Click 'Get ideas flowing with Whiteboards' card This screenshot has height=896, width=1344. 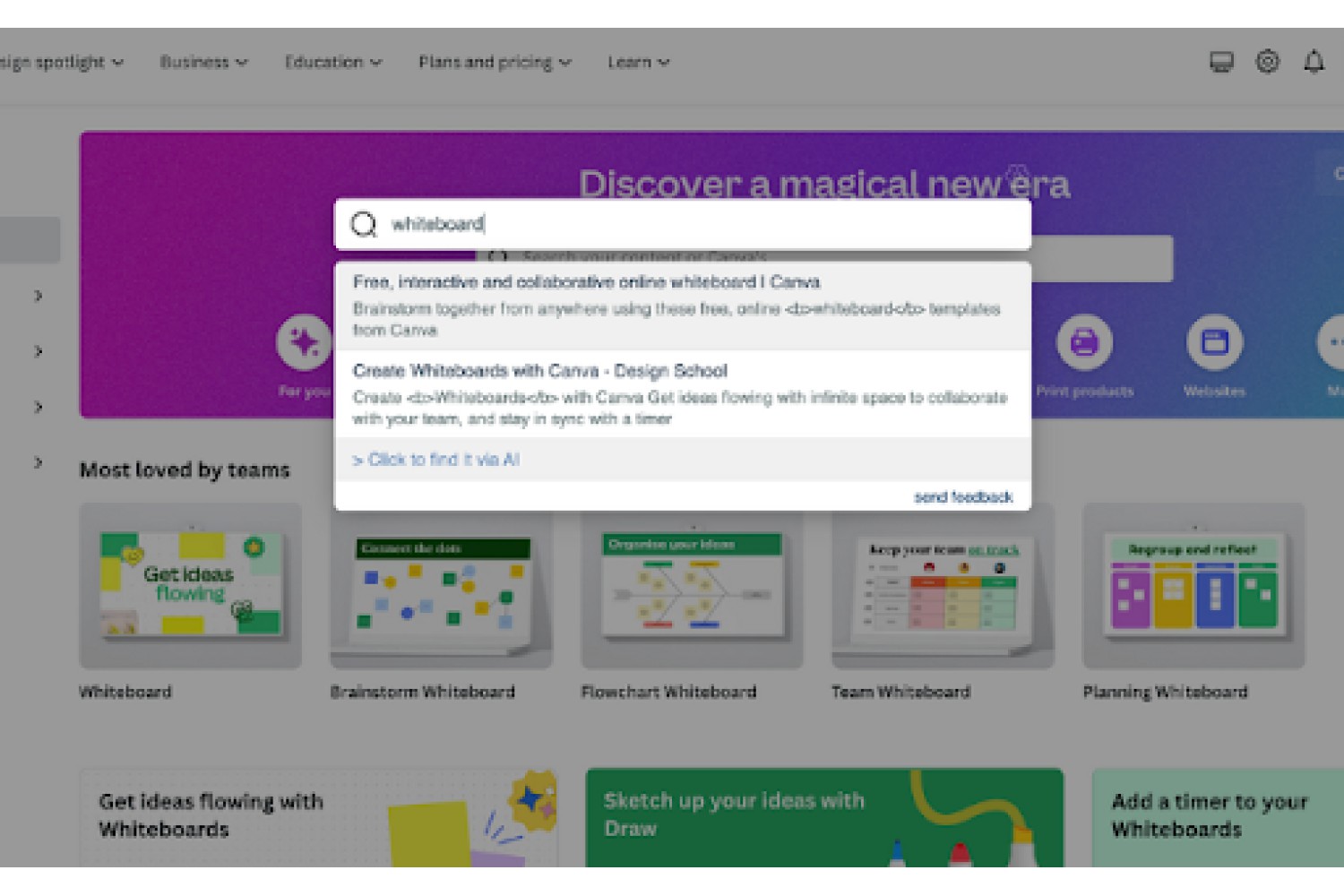tap(318, 817)
